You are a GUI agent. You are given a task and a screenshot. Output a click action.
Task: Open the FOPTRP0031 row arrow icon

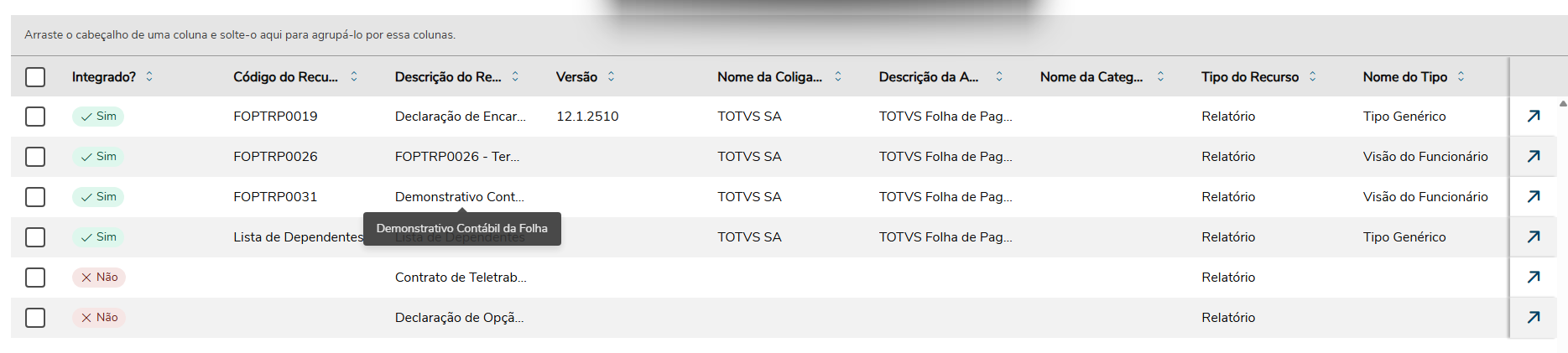(1533, 197)
